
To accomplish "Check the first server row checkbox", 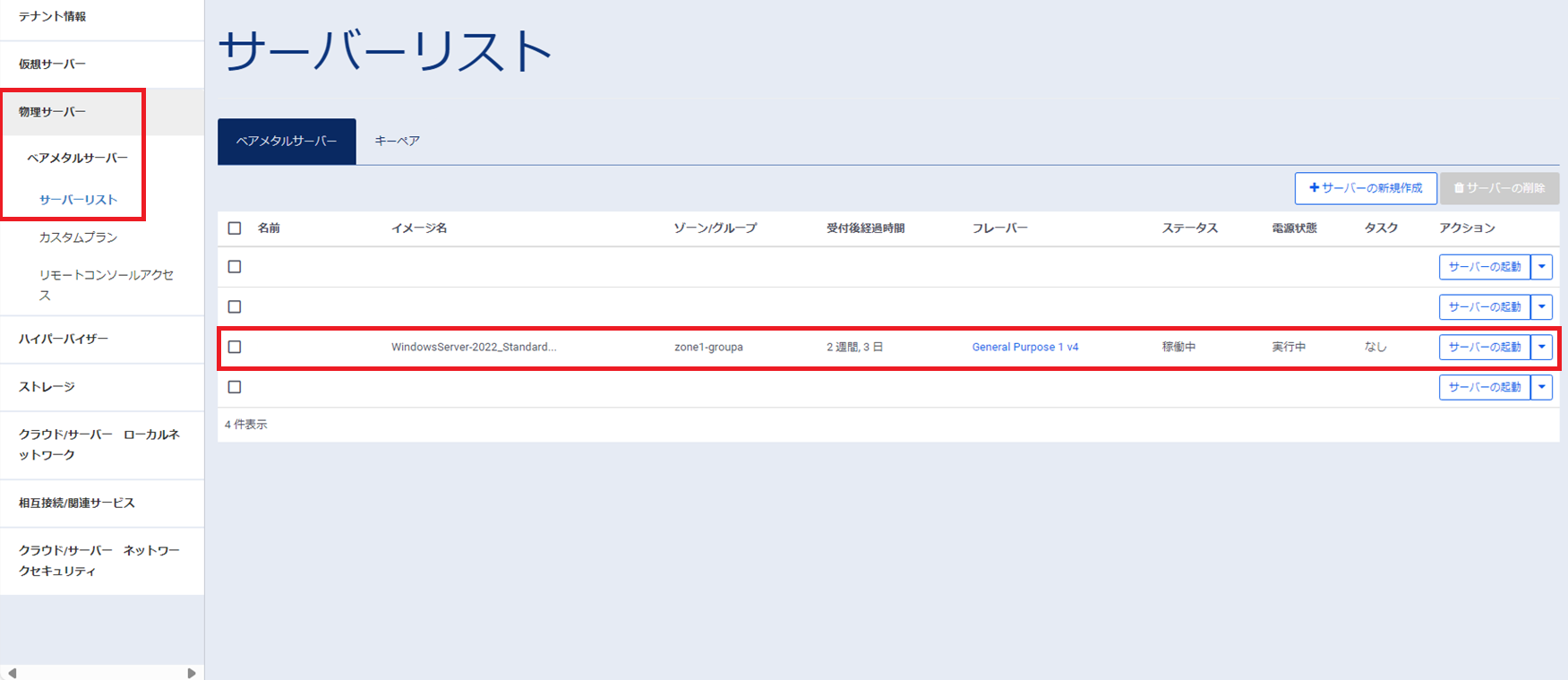I will click(x=235, y=267).
